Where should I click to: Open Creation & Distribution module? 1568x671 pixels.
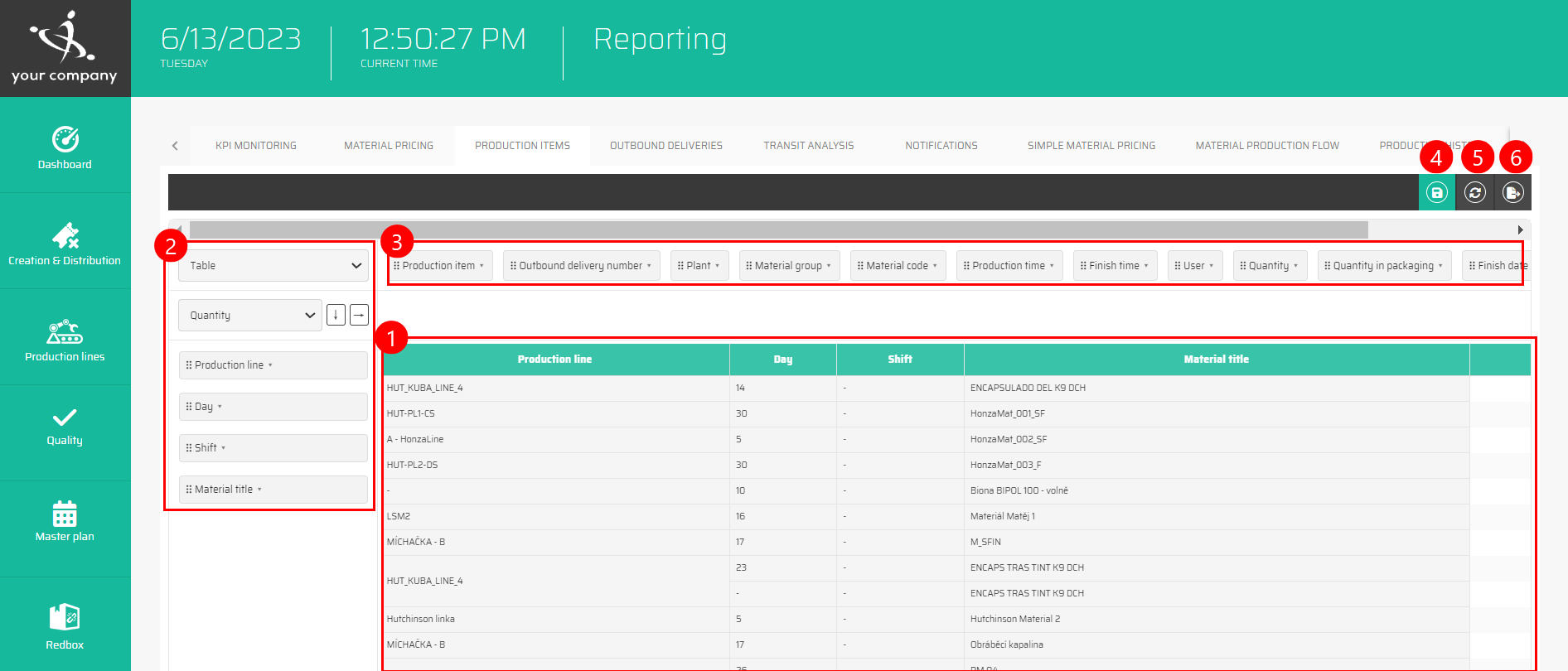65,244
